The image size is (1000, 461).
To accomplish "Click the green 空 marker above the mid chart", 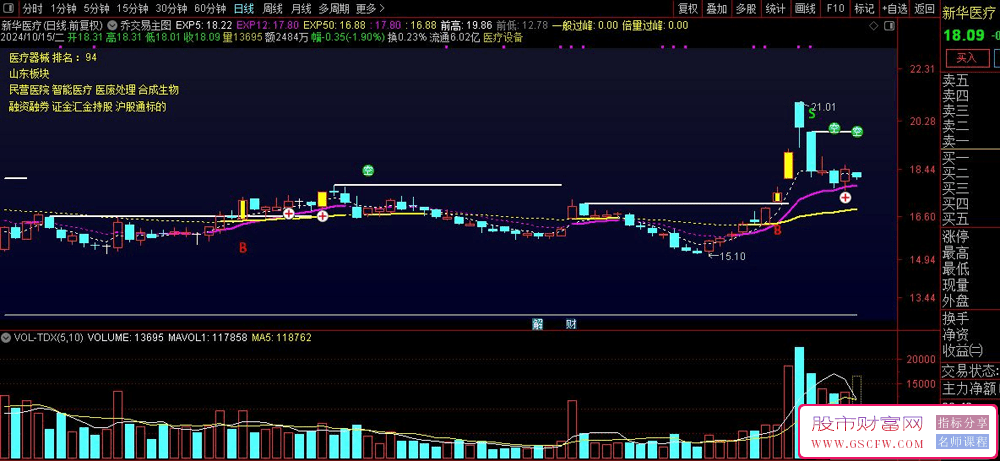I will pos(368,170).
